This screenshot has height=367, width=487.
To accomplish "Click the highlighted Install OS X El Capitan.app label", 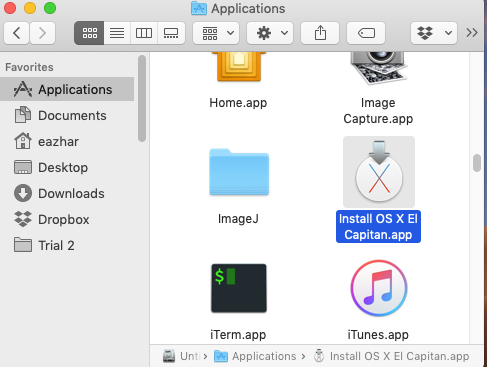I will [378, 227].
